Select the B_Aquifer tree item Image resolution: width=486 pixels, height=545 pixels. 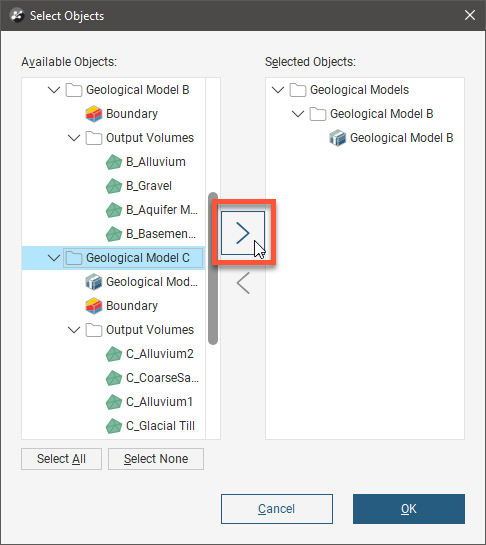[x=152, y=210]
